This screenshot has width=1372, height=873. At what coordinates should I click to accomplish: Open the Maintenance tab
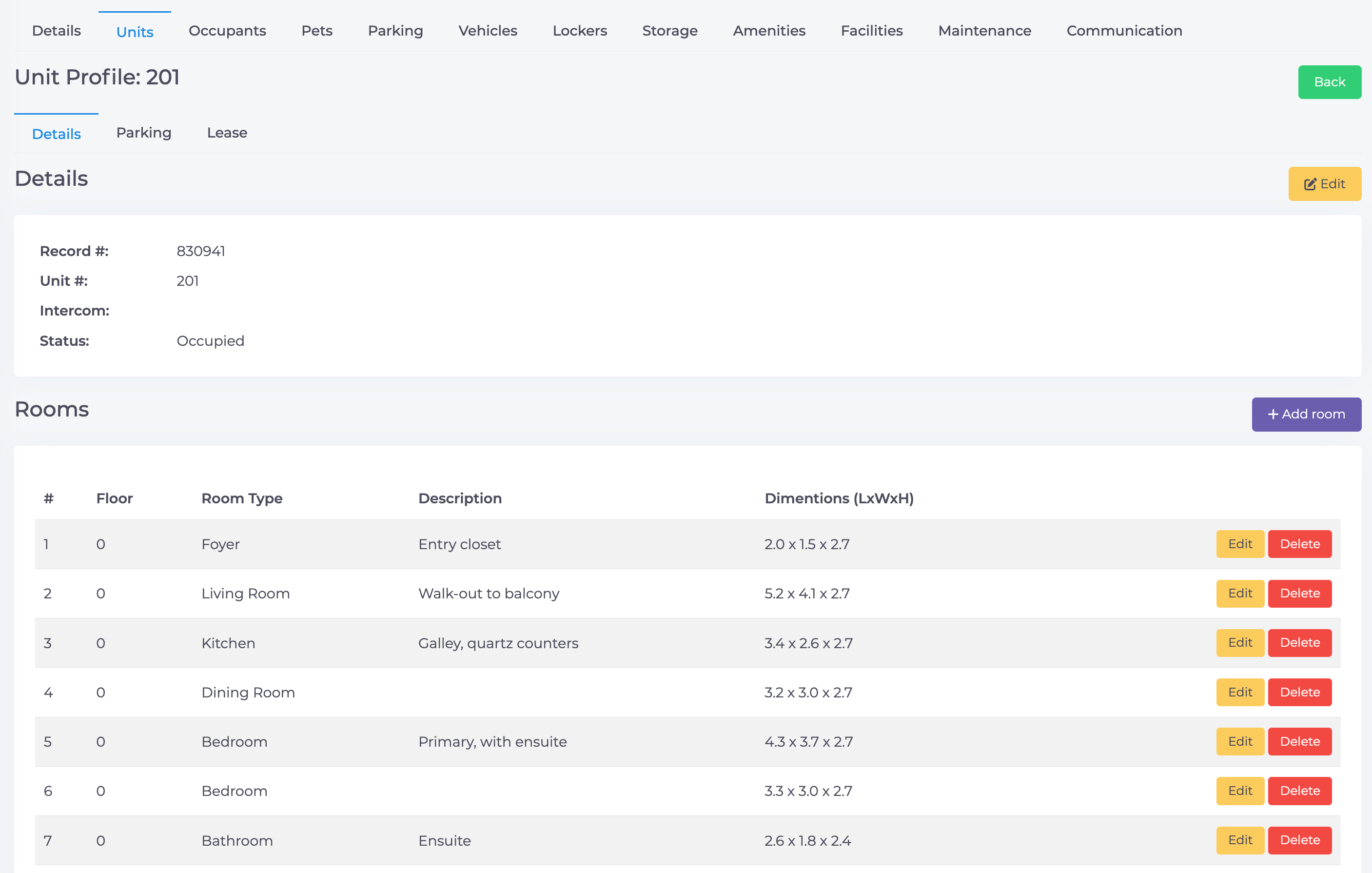[984, 31]
